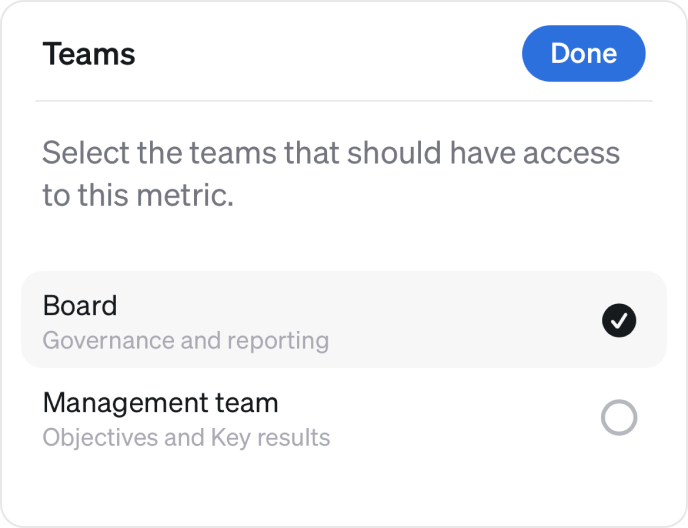Viewport: 688px width, 528px height.
Task: Click the empty area below Management team
Action: (344, 494)
